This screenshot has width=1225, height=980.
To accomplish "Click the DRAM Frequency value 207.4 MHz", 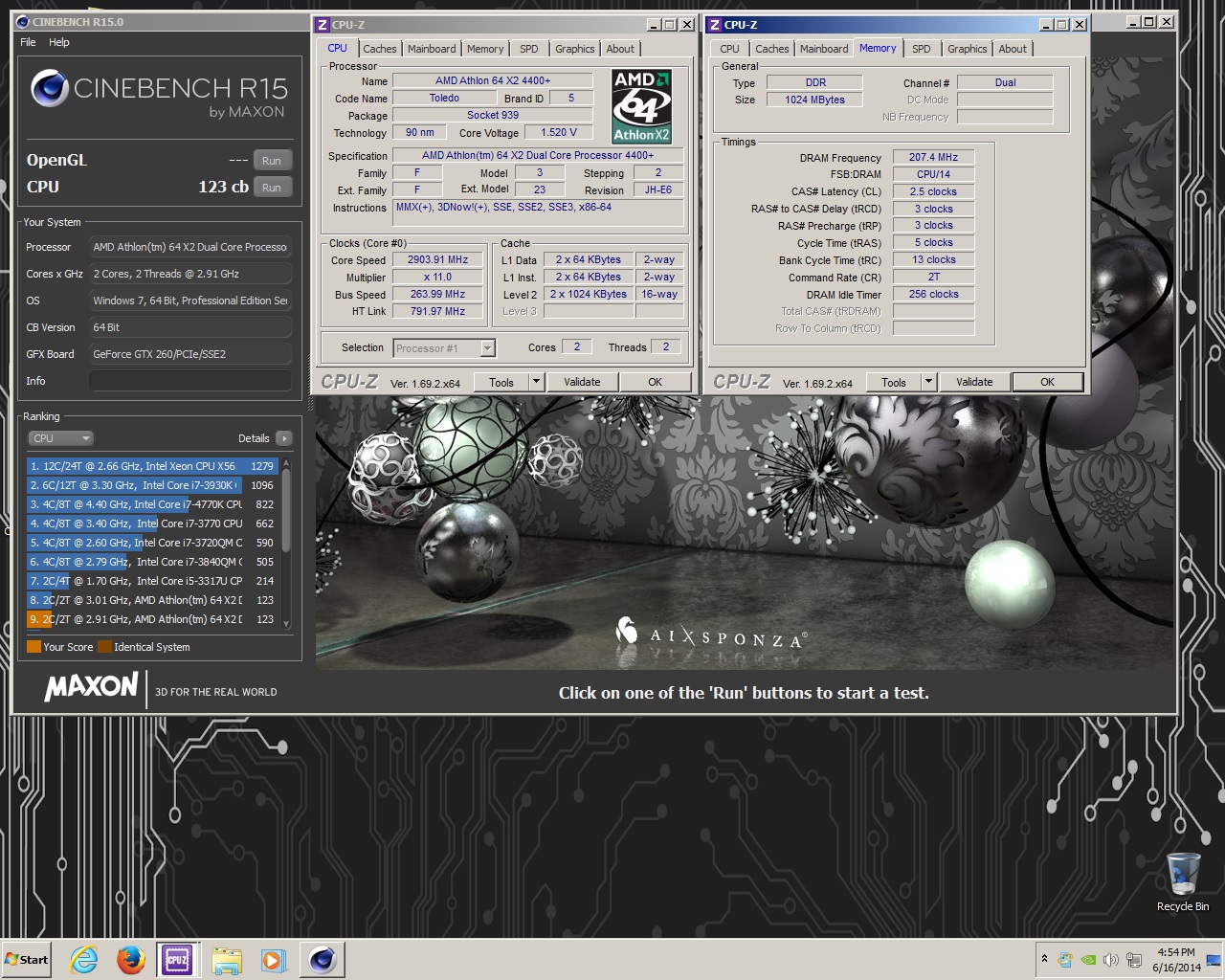I will (933, 157).
